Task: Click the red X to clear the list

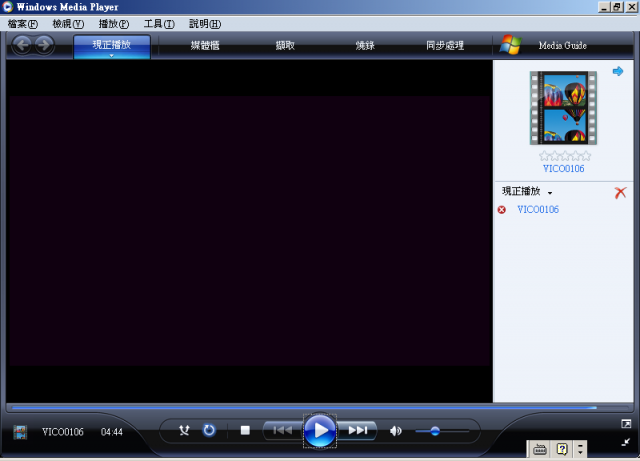Action: [620, 192]
